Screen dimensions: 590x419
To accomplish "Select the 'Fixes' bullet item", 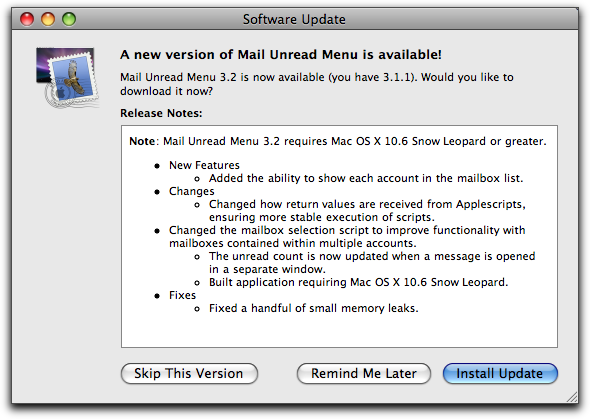I will (x=182, y=295).
